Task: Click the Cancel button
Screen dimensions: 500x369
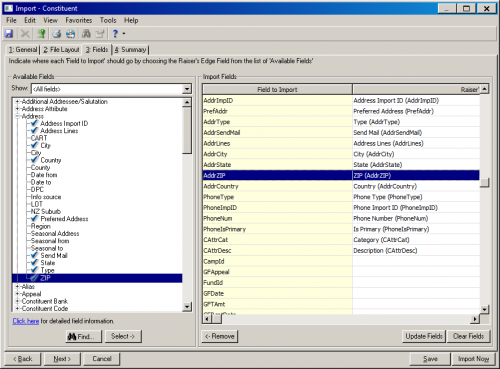Action: point(102,359)
